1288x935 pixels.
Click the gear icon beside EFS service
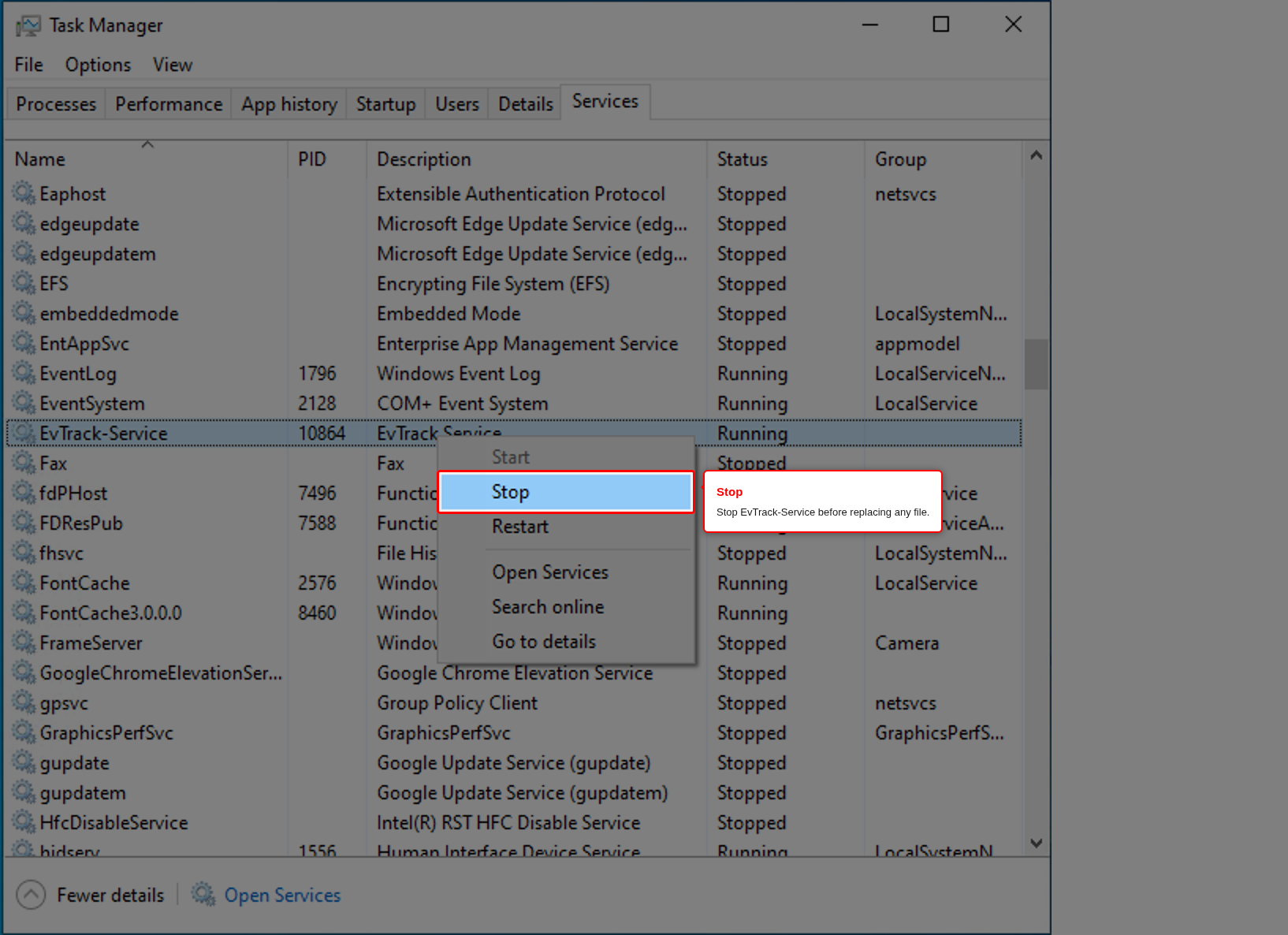tap(24, 283)
